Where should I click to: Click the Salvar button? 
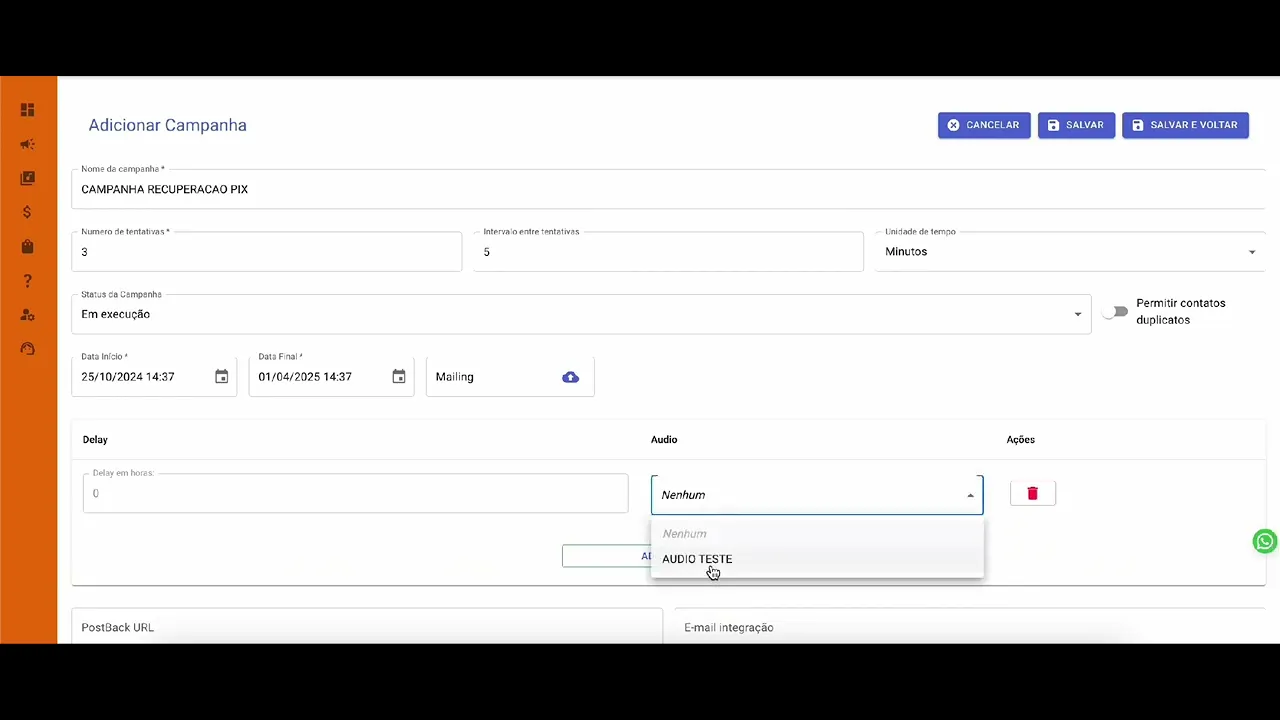(x=1076, y=125)
